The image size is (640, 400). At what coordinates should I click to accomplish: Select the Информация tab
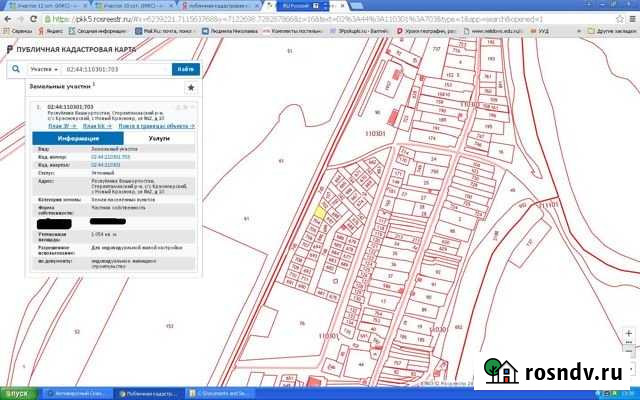click(77, 138)
